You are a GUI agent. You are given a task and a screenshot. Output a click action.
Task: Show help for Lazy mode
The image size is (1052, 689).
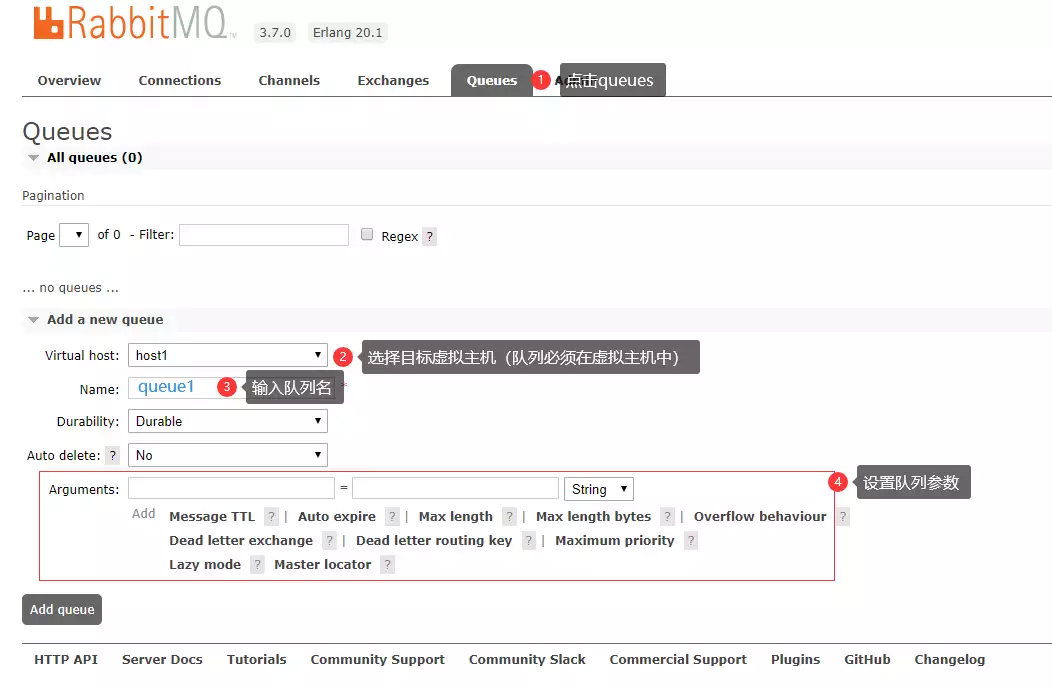coord(257,565)
